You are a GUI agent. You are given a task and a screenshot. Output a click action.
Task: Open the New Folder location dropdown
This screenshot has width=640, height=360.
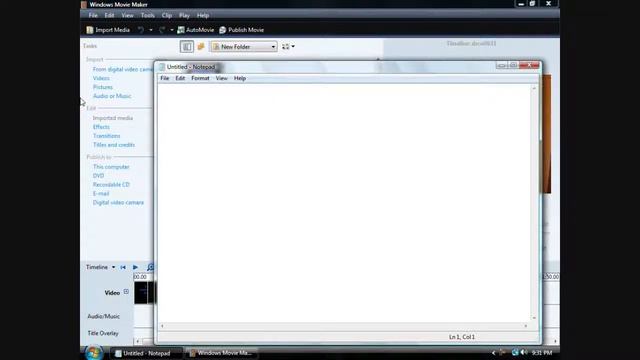click(244, 47)
